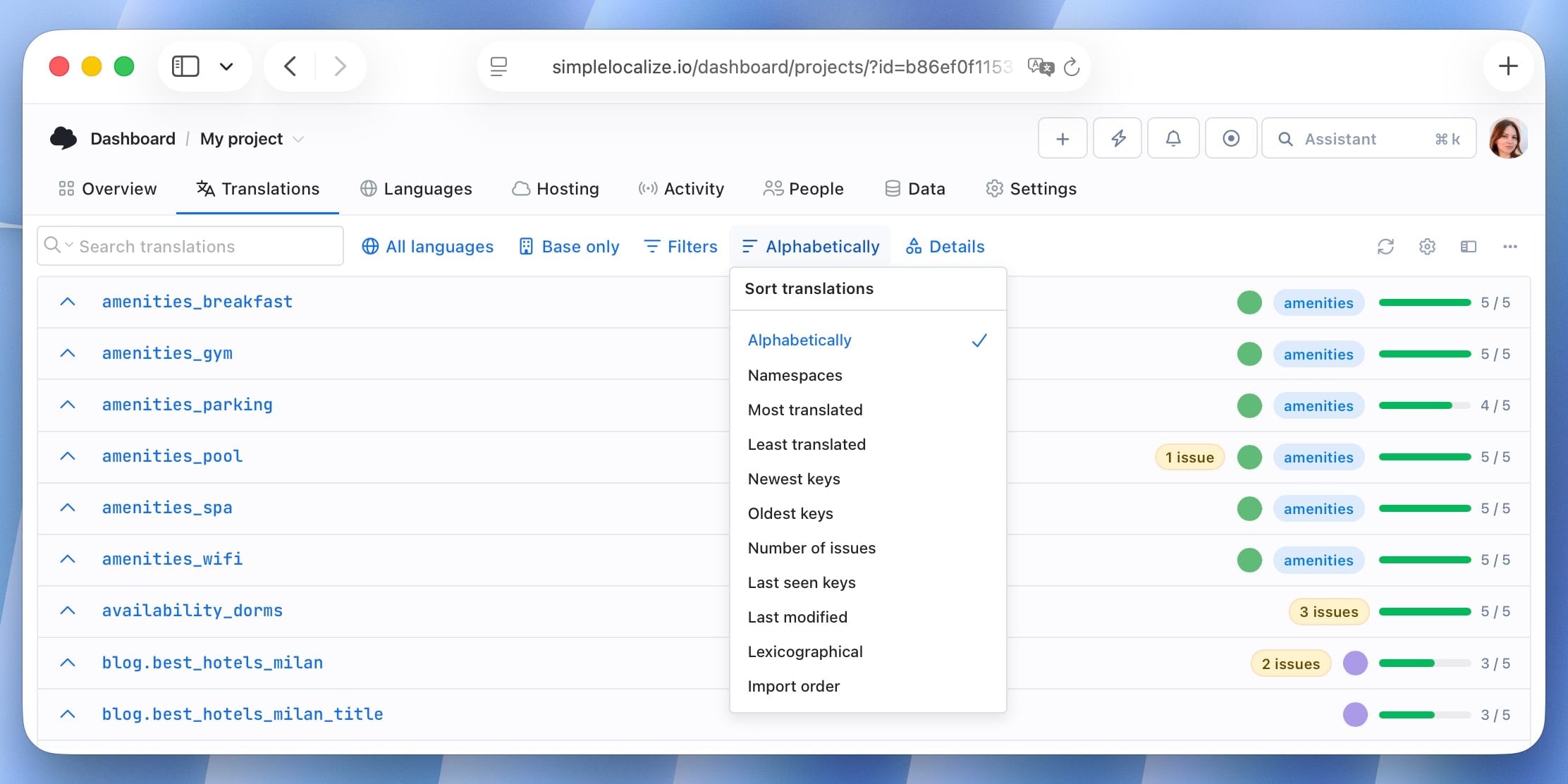Open the Assistant search field
Viewport: 1568px width, 784px height.
point(1368,138)
